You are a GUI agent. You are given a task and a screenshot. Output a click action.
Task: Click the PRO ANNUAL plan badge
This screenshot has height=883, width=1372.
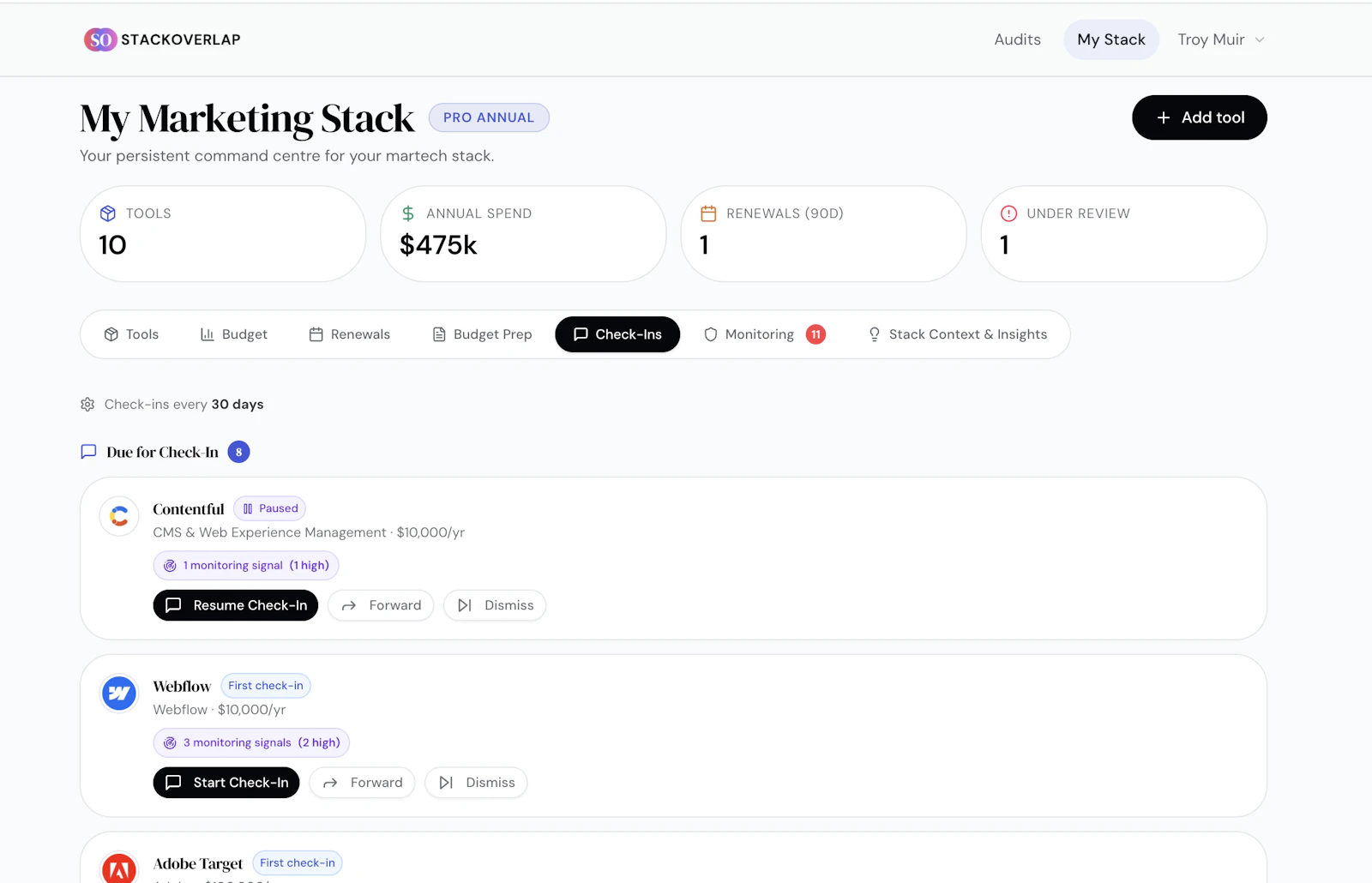(489, 117)
